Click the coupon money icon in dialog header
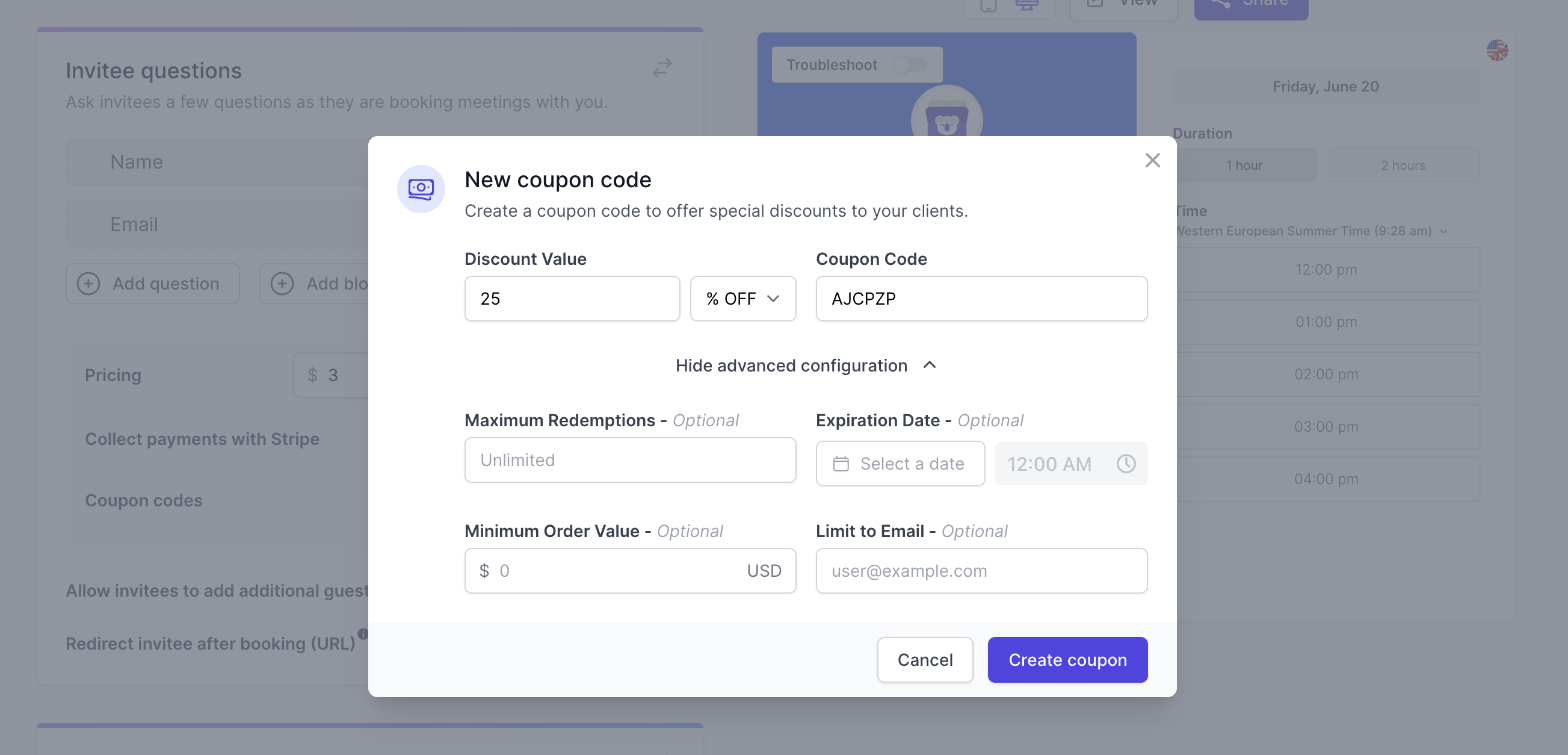The image size is (1568, 755). 421,189
